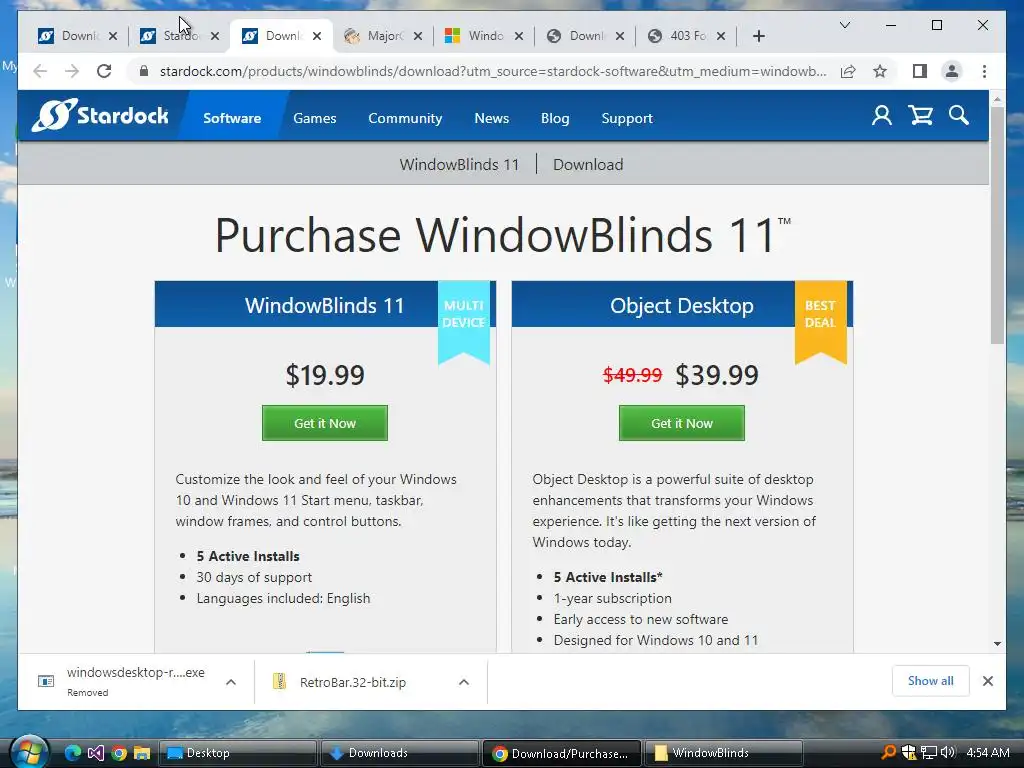Click the Stardock logo in header
Screen dimensions: 1024x768
coord(100,116)
